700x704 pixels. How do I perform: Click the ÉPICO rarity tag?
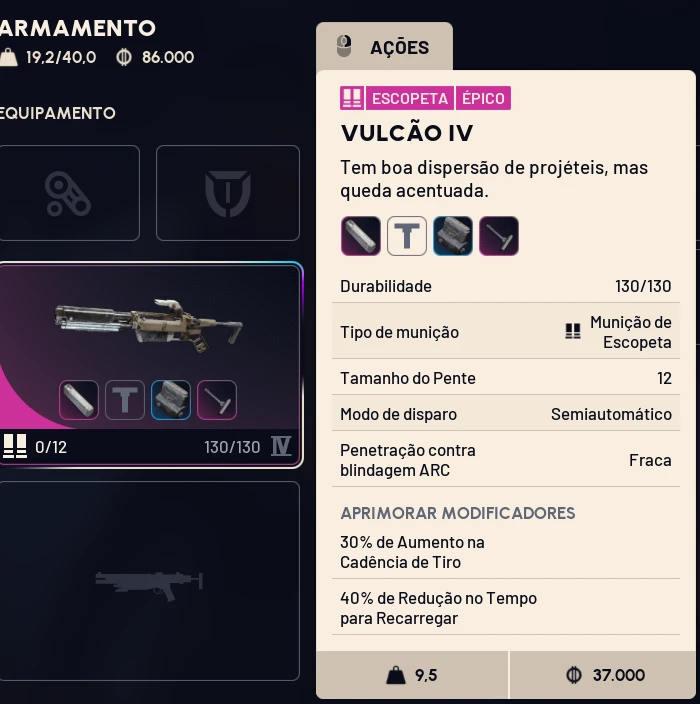483,98
